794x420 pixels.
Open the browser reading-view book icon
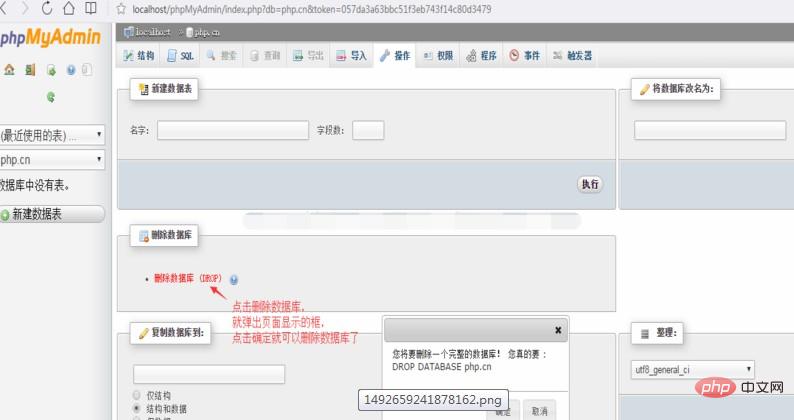pos(91,8)
